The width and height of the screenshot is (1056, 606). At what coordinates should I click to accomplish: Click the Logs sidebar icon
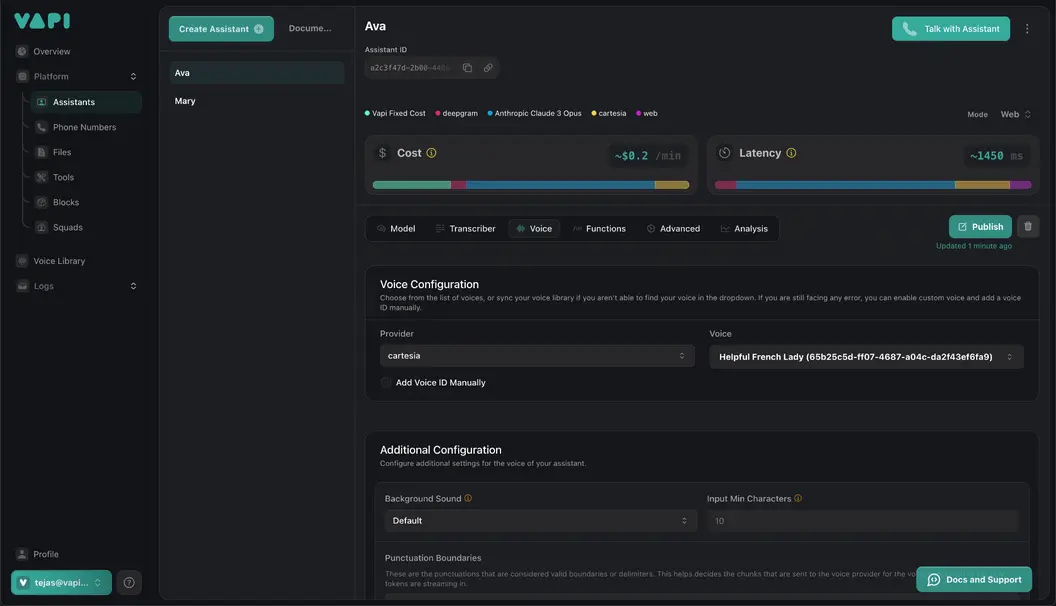[22, 286]
